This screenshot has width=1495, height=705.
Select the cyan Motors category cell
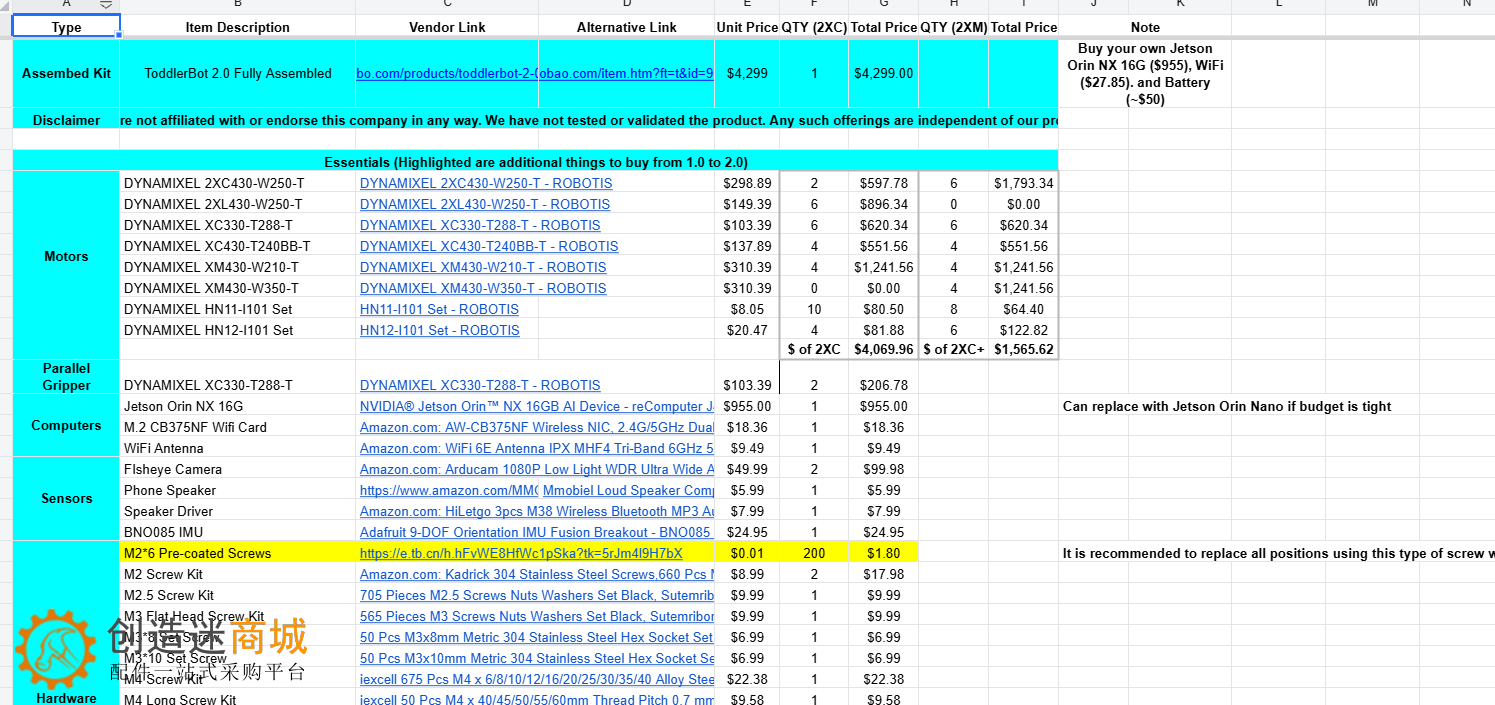[66, 257]
